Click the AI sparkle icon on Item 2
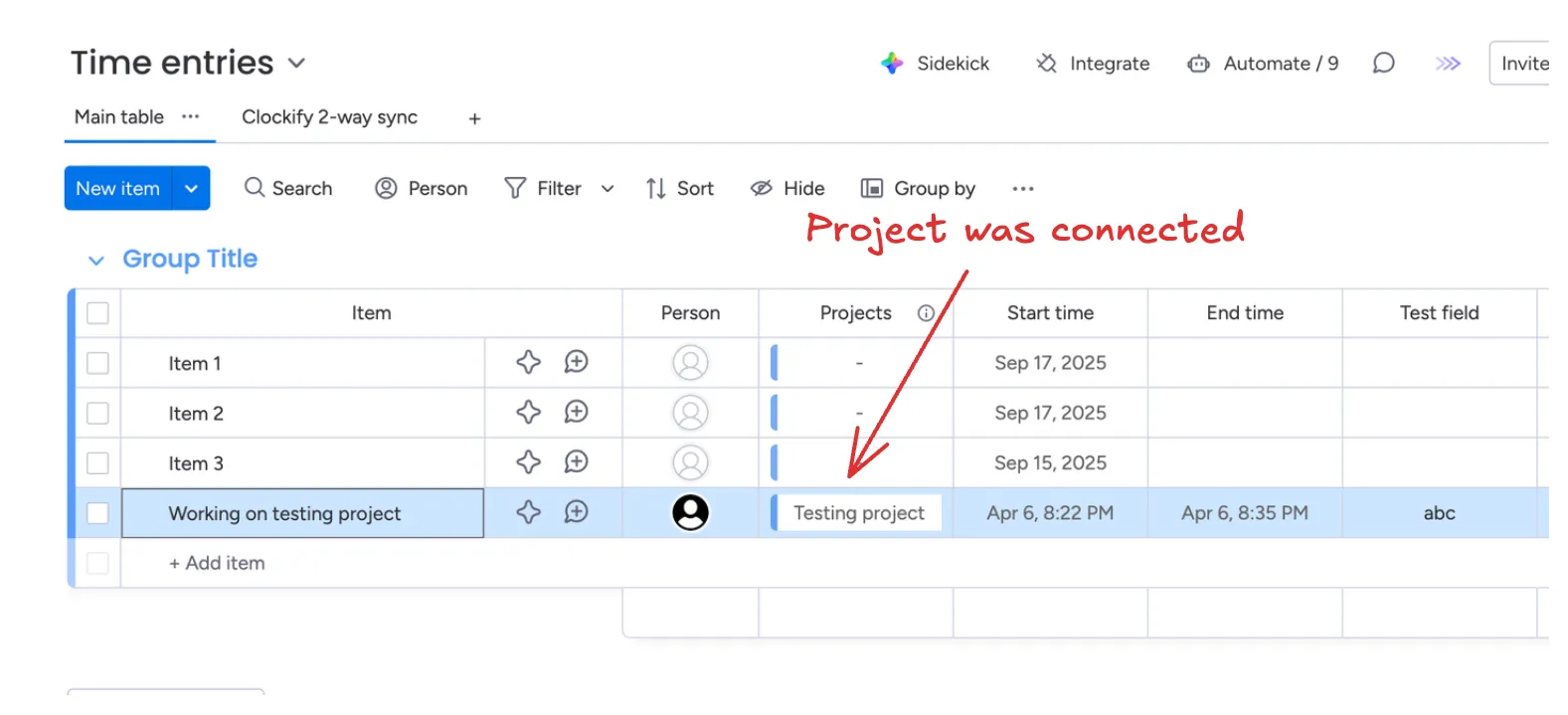 click(529, 412)
